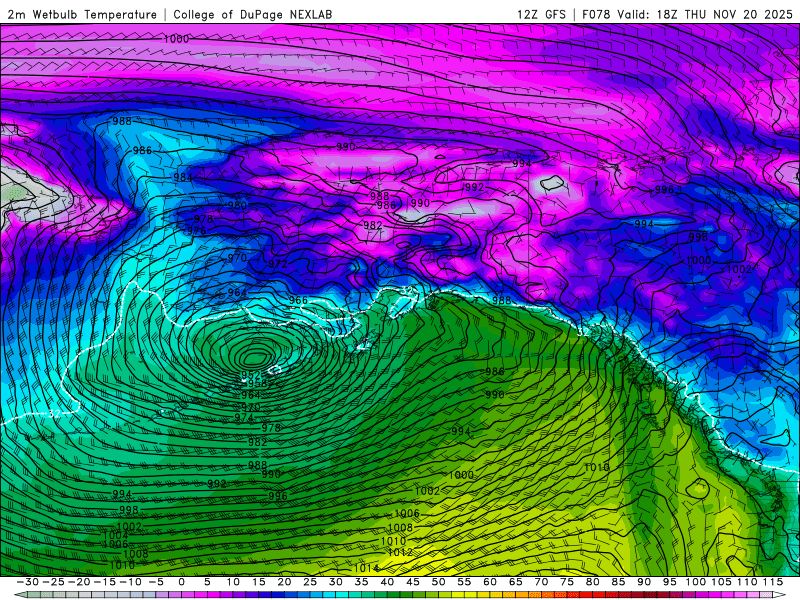This screenshot has width=800, height=600.
Task: Click the 25 value on the color scale
Action: [x=310, y=582]
